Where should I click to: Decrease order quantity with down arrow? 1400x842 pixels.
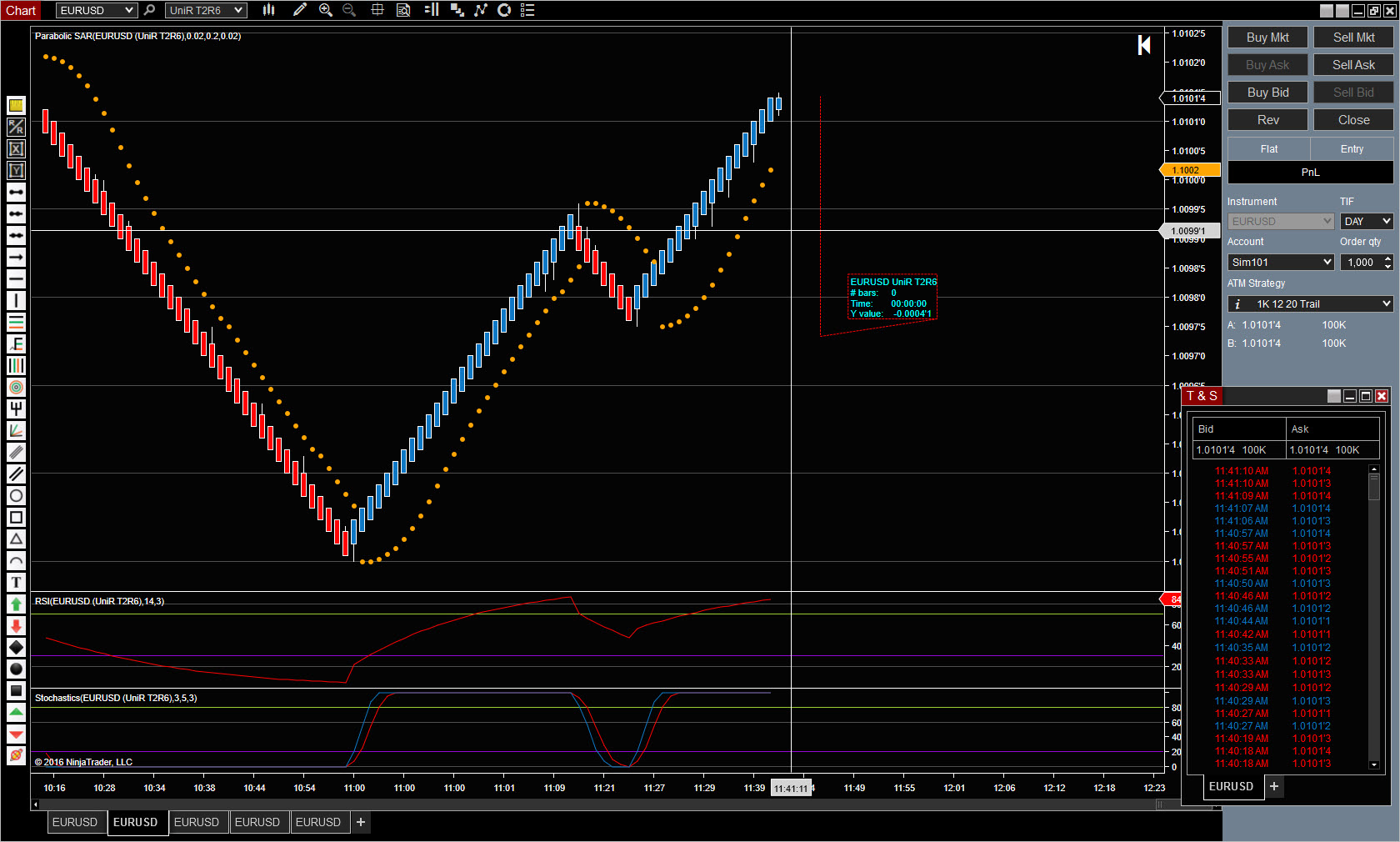[x=1387, y=266]
